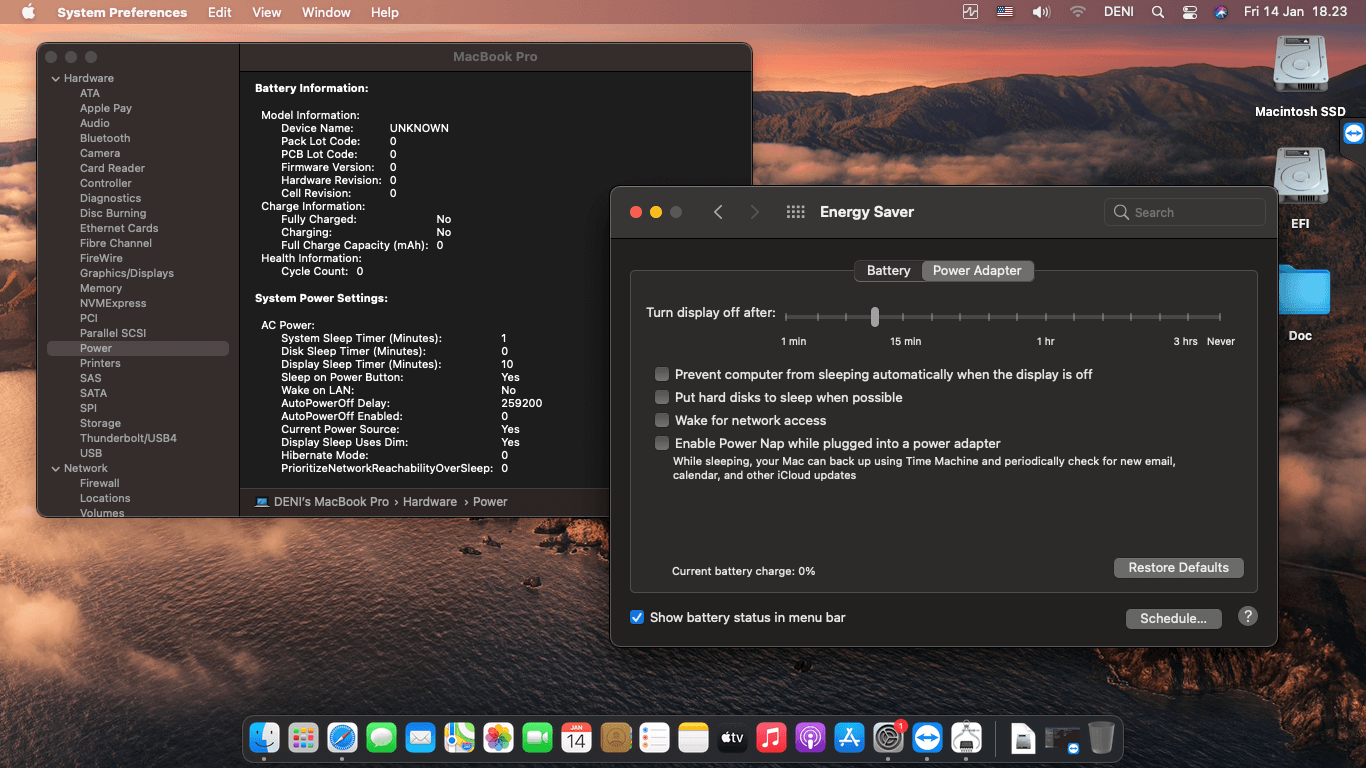Go back using the Energy Saver back arrow
Screen dimensions: 1366x768
point(718,212)
